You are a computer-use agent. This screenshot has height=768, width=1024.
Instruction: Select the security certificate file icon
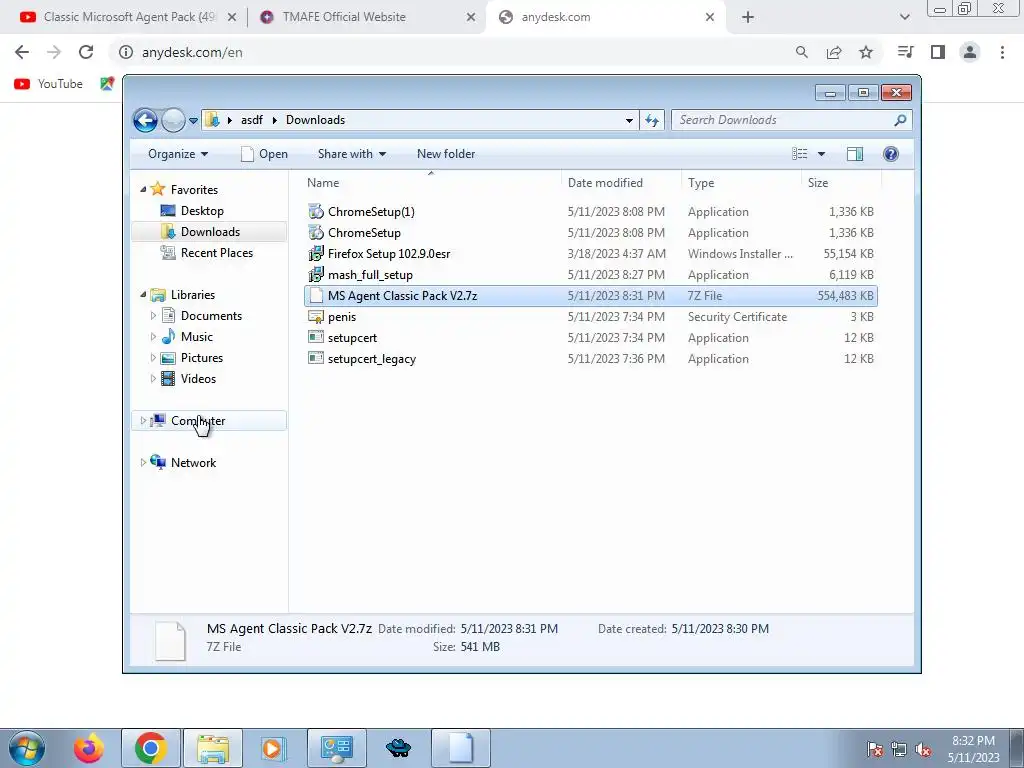pos(316,317)
